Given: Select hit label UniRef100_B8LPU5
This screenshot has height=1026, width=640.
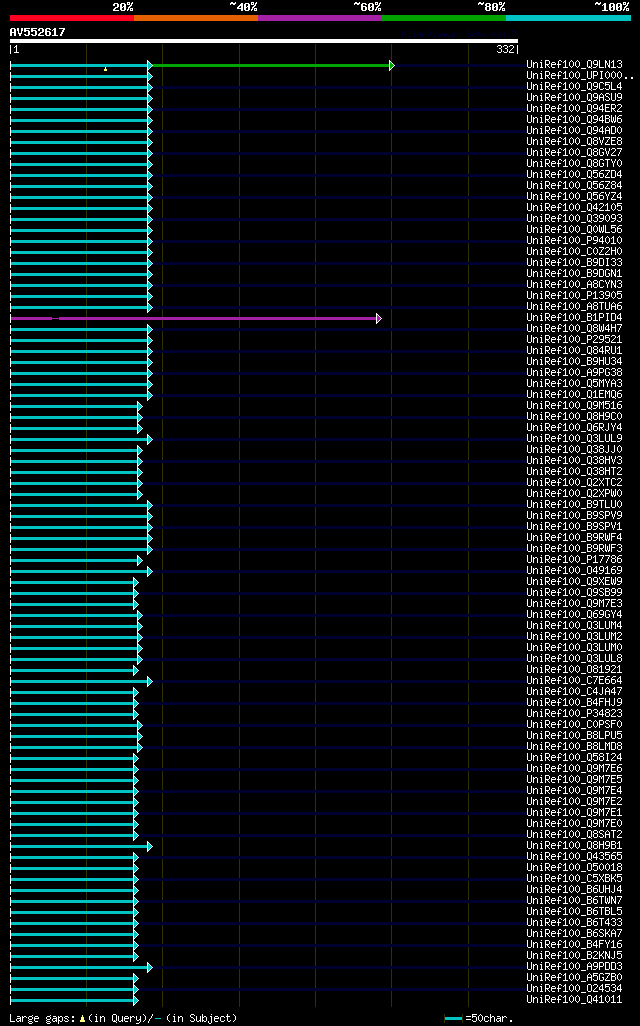Looking at the screenshot, I should click(x=575, y=735).
